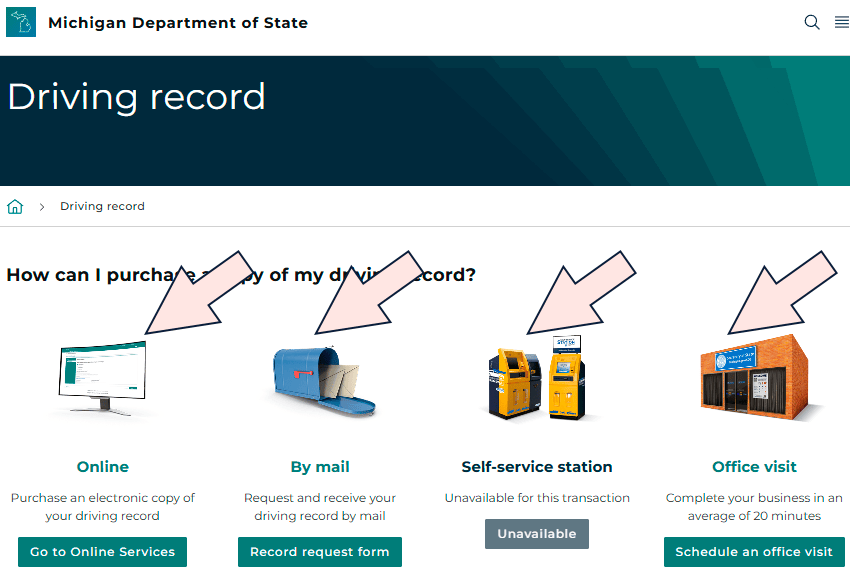Click the Michigan Department of State title
The image size is (850, 585).
pyautogui.click(x=178, y=23)
